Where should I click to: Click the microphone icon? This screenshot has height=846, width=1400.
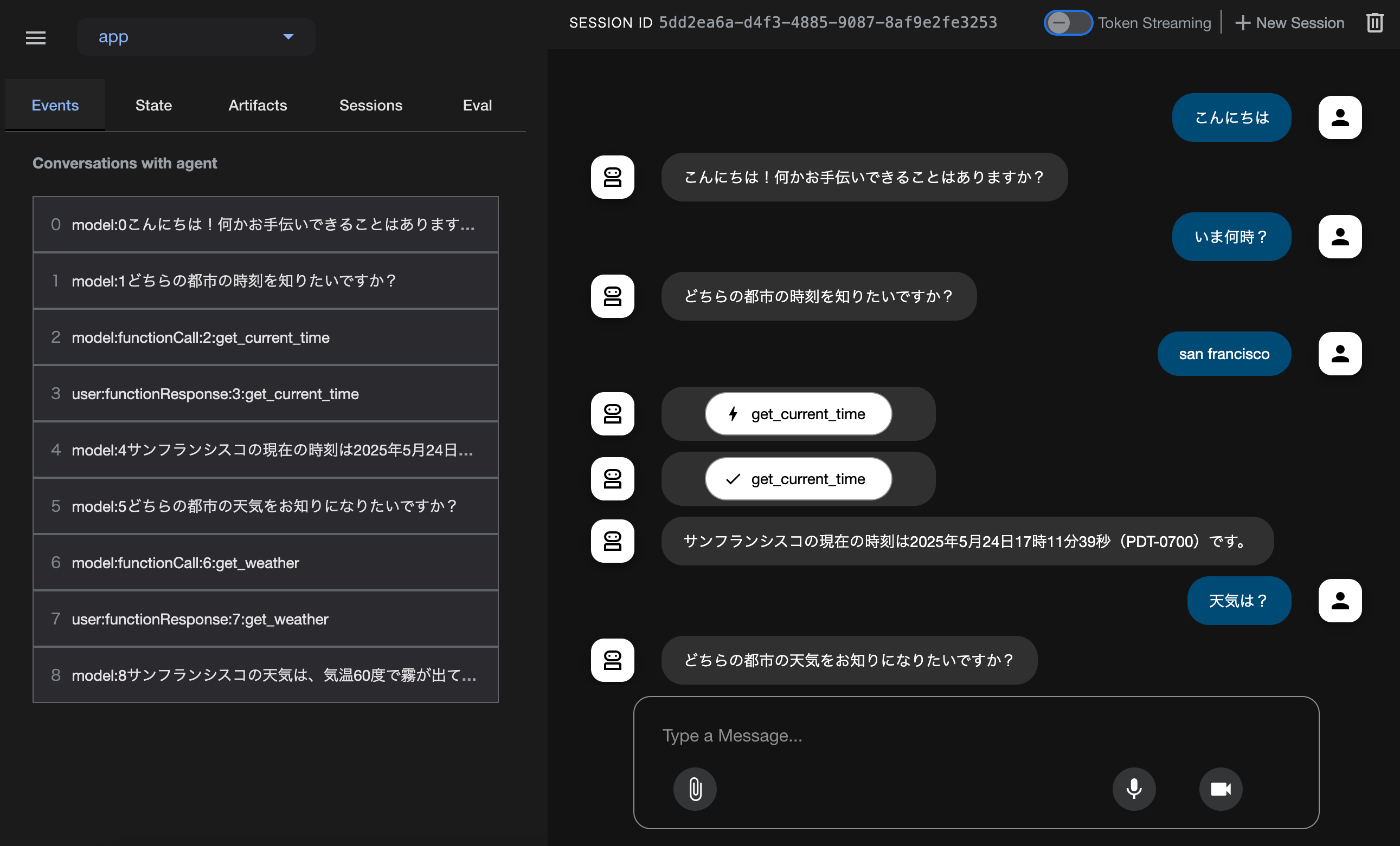1134,789
